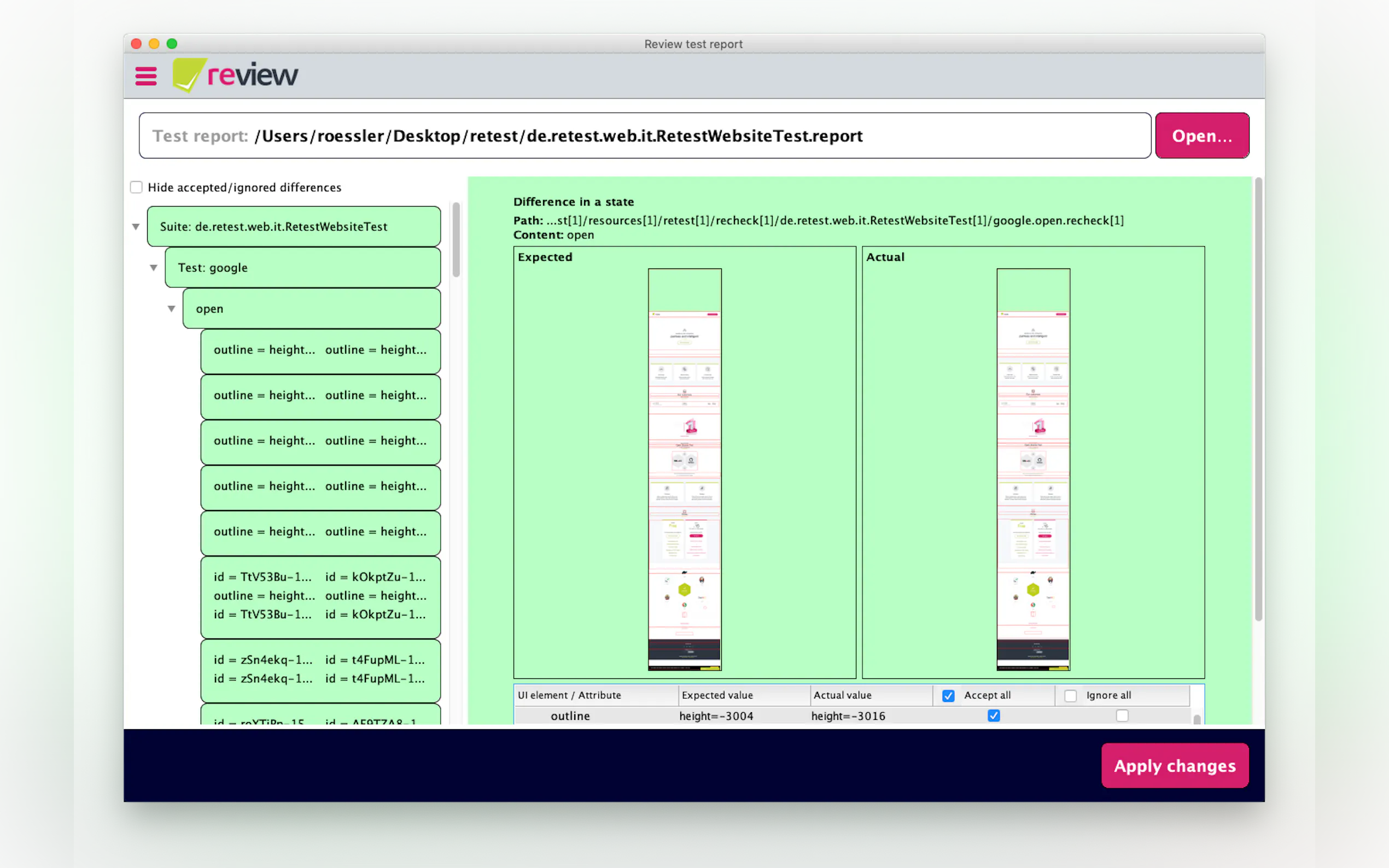Screen dimensions: 1389x868
Task: Click the red close window button
Action: (136, 44)
